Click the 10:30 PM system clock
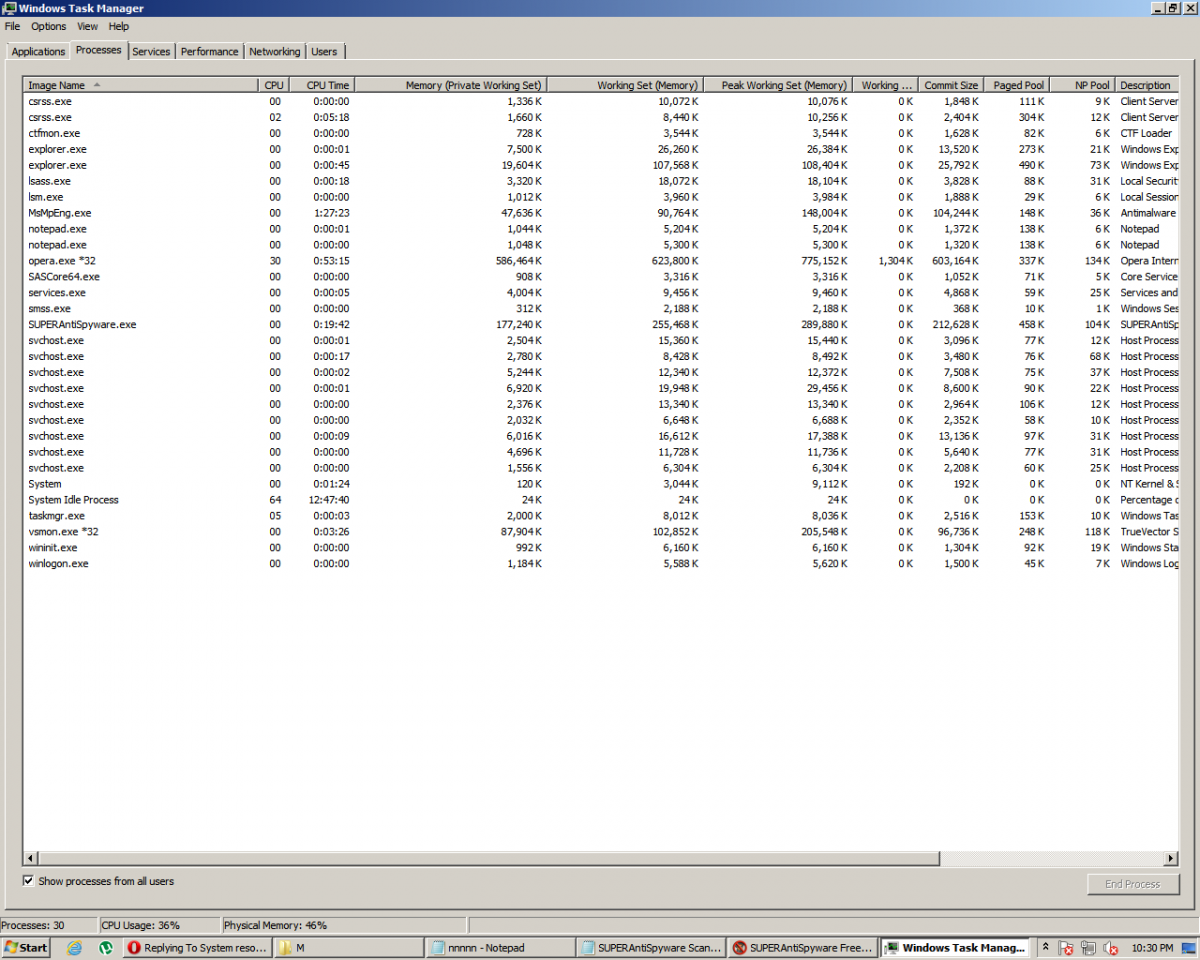The width and height of the screenshot is (1200, 960). [1153, 948]
